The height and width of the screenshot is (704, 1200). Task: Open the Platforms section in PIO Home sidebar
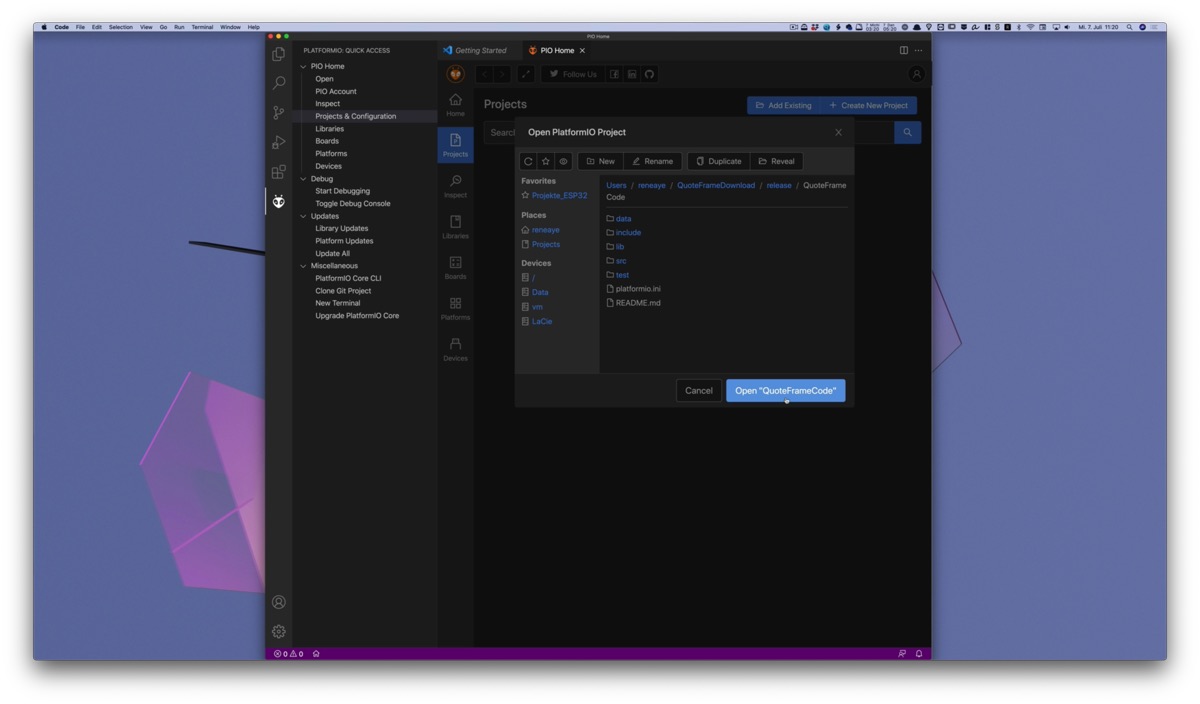pyautogui.click(x=455, y=308)
